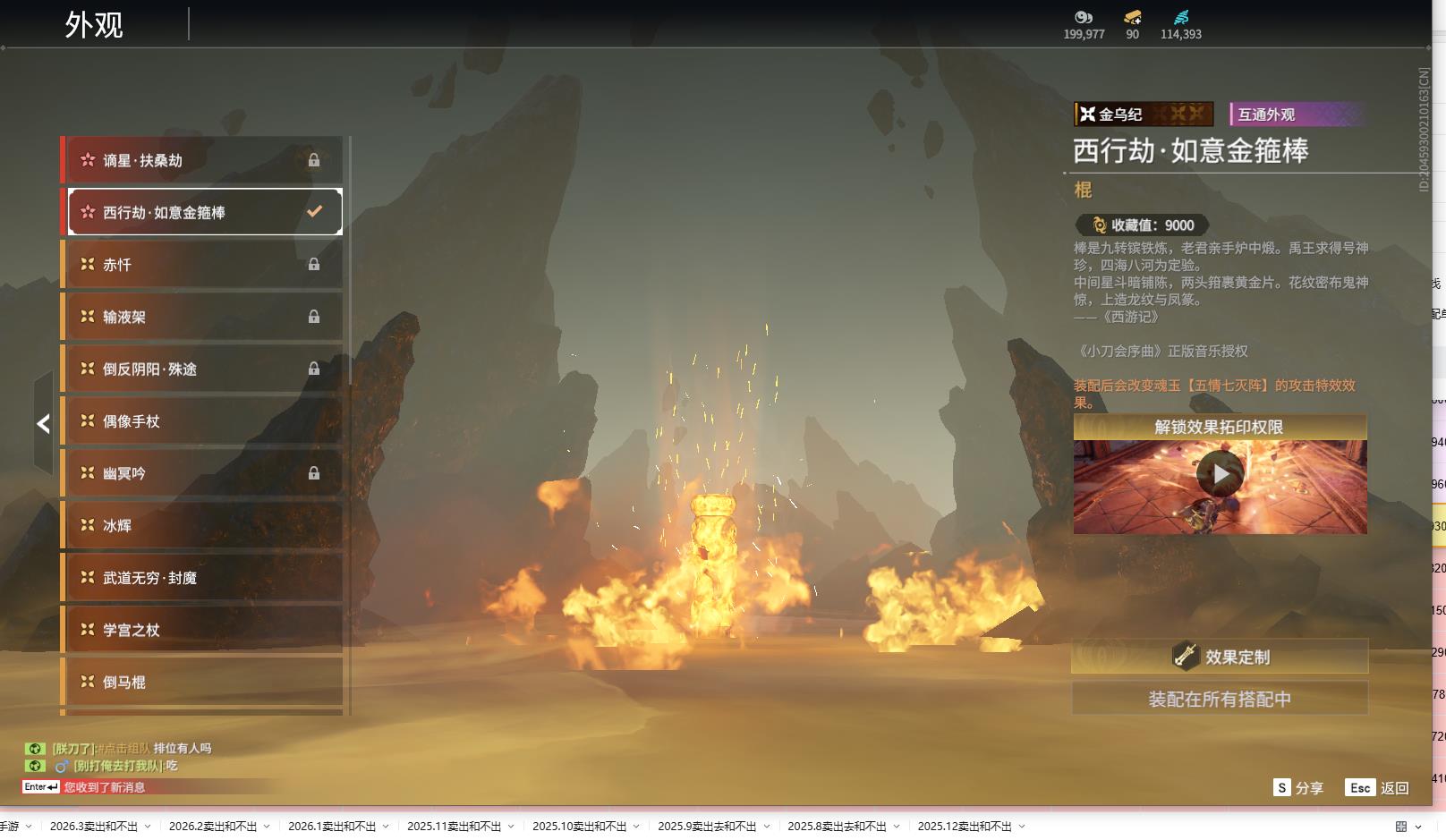
Task: Click the 外观 page title
Action: 94,24
